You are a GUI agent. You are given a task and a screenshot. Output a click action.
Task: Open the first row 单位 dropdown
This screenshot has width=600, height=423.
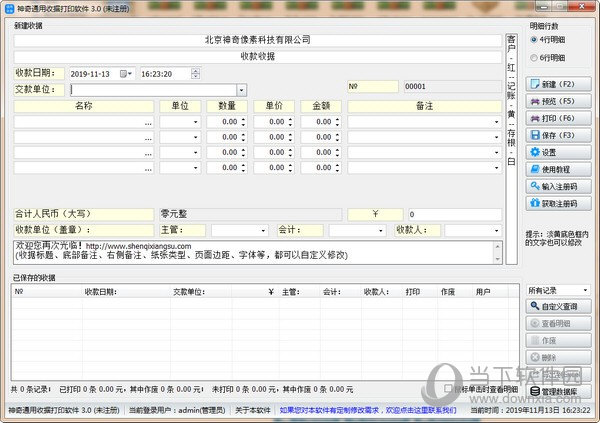[196, 122]
